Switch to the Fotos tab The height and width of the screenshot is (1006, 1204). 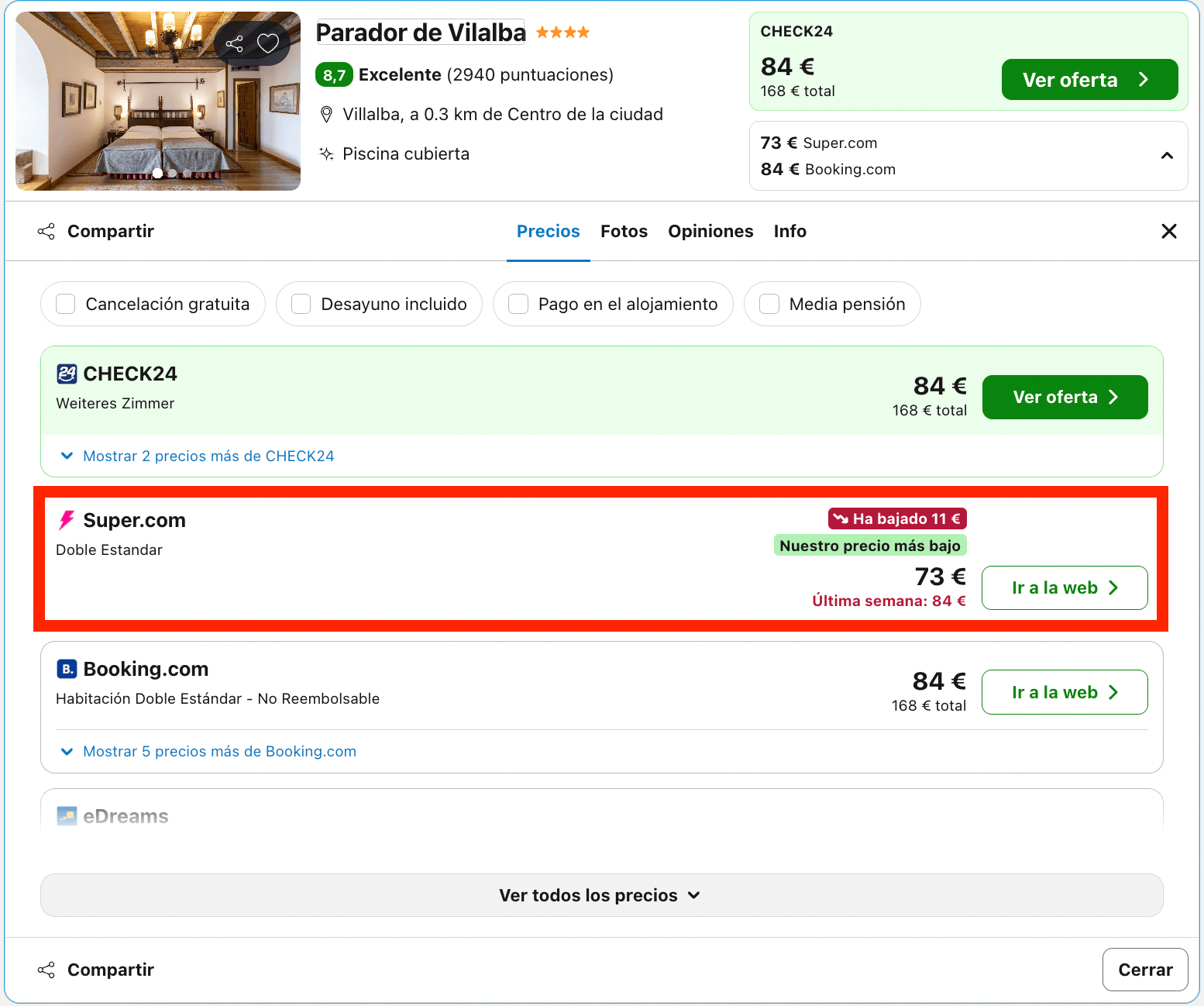(624, 231)
